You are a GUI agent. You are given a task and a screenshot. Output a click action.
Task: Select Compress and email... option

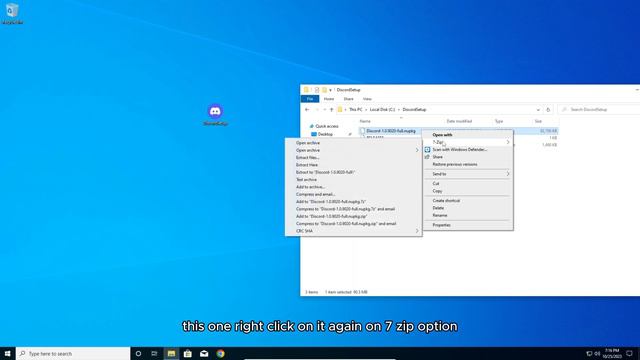(x=353, y=194)
